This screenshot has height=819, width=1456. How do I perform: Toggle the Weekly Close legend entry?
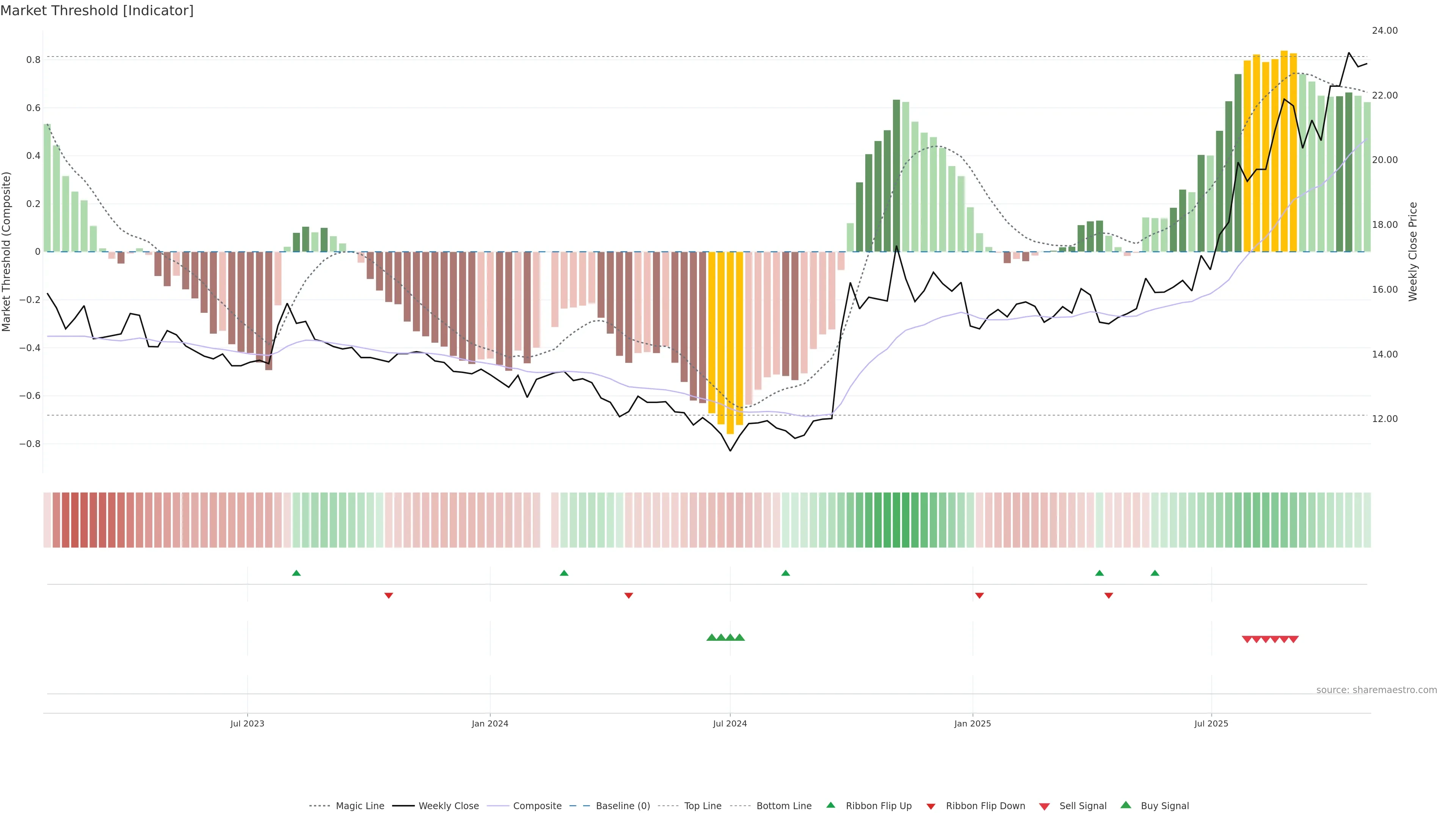coord(448,806)
